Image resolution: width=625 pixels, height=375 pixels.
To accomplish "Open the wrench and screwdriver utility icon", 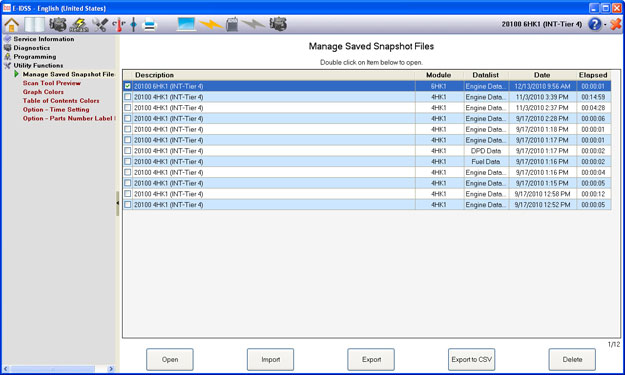I will click(100, 25).
